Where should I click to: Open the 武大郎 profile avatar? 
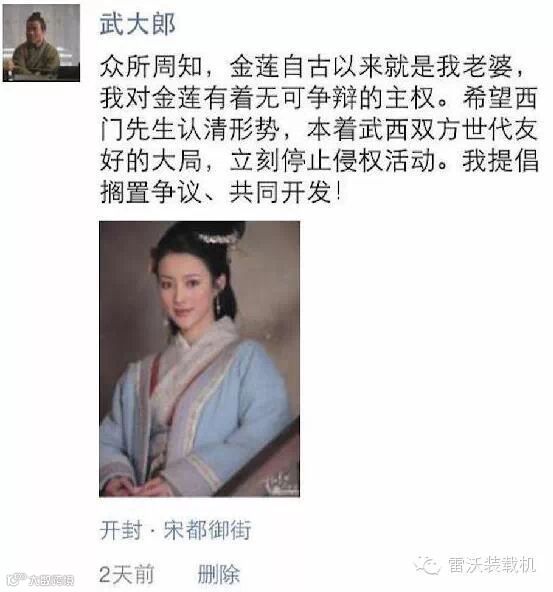pyautogui.click(x=41, y=43)
